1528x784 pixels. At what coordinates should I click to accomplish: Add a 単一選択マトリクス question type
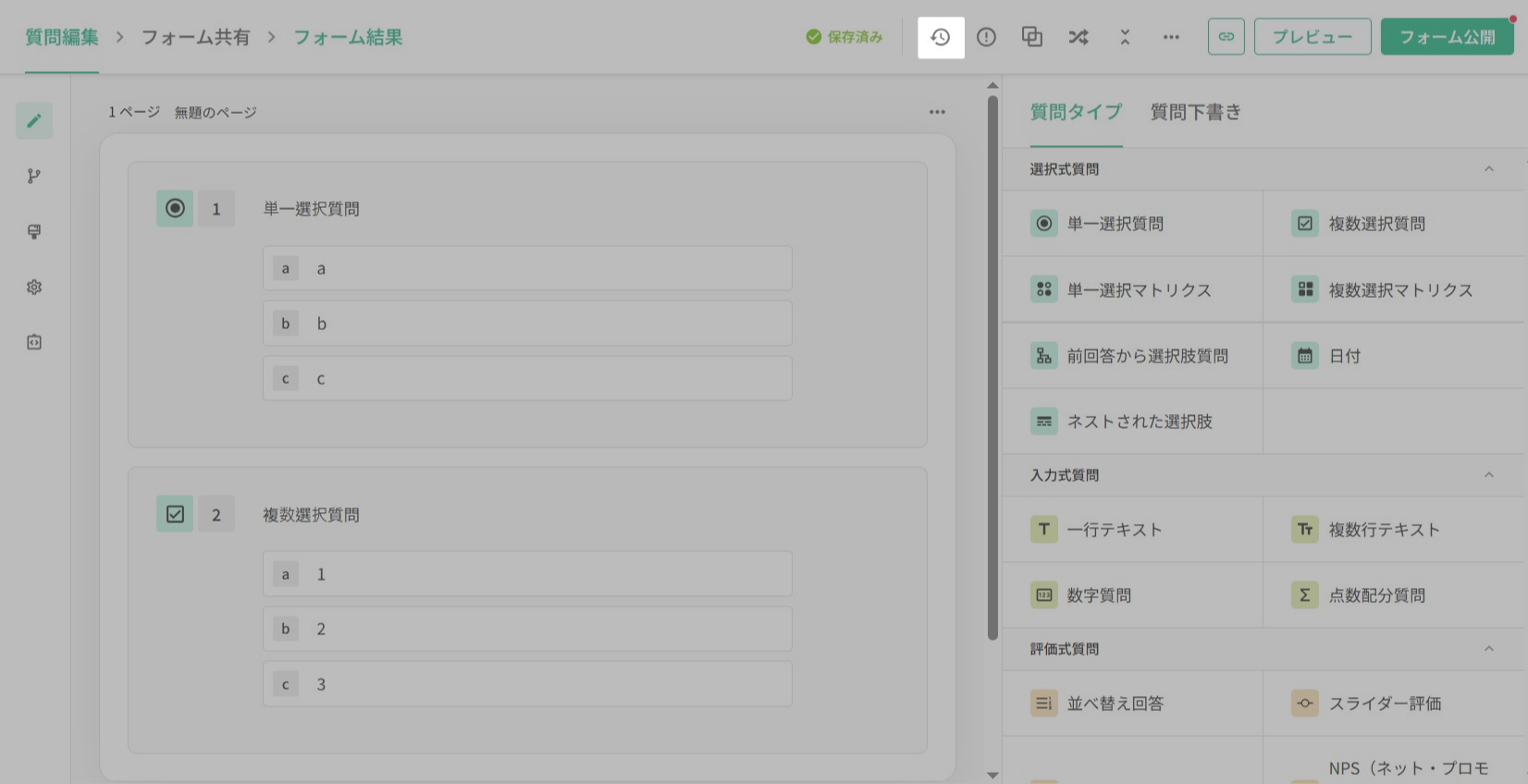pyautogui.click(x=1132, y=289)
